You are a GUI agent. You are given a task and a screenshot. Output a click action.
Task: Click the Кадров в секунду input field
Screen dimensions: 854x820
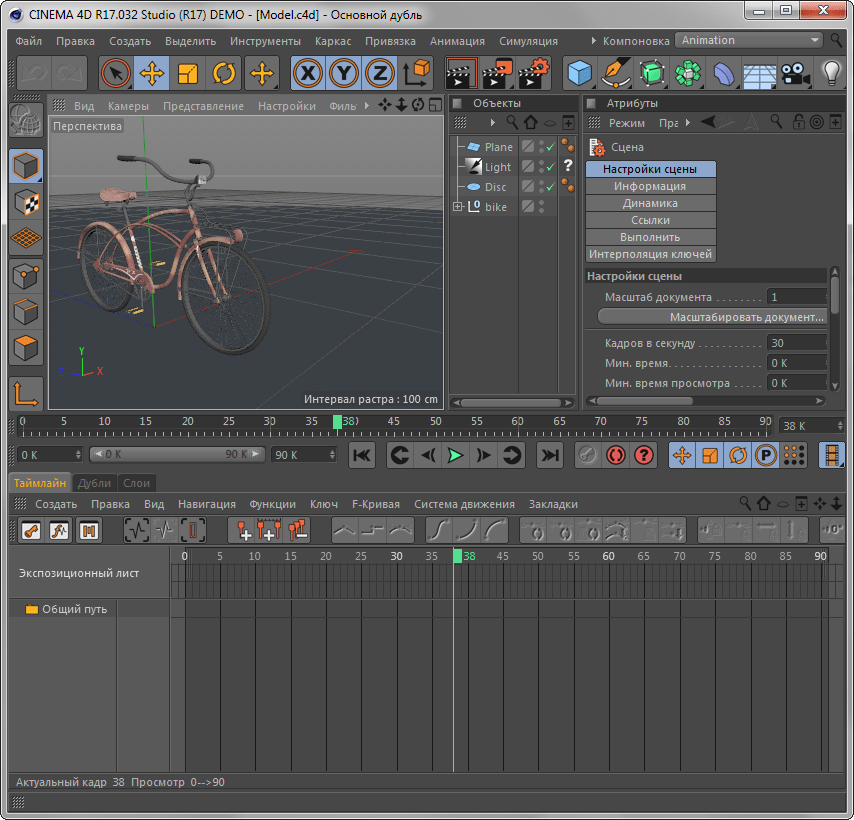pyautogui.click(x=795, y=343)
